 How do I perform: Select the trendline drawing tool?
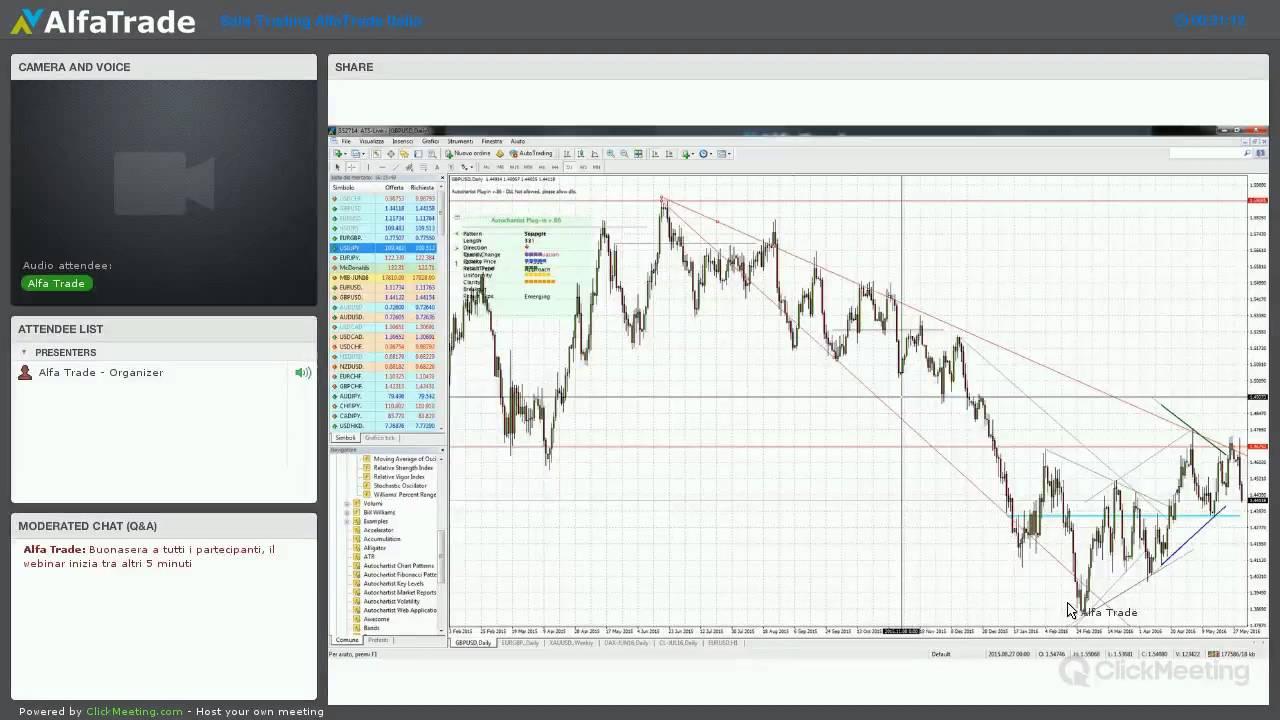coord(396,167)
